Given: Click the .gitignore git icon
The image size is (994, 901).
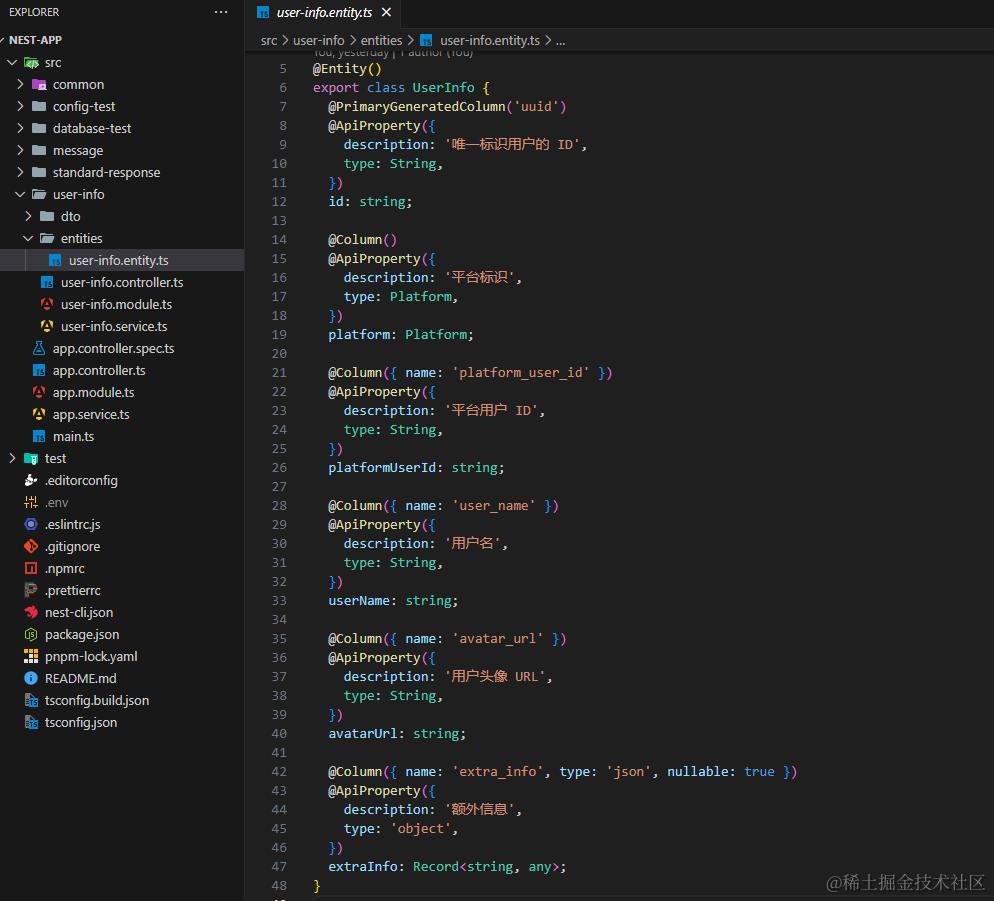Looking at the screenshot, I should pos(30,546).
